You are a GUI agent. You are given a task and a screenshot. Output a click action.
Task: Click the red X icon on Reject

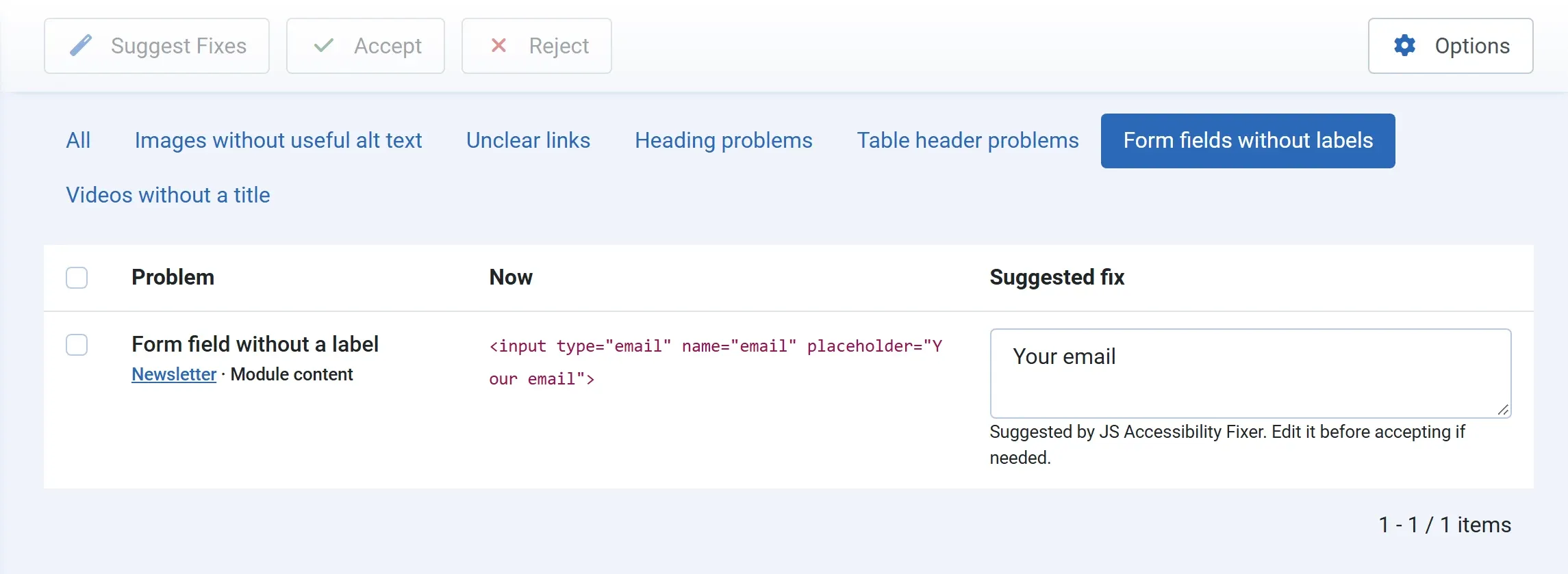point(498,45)
